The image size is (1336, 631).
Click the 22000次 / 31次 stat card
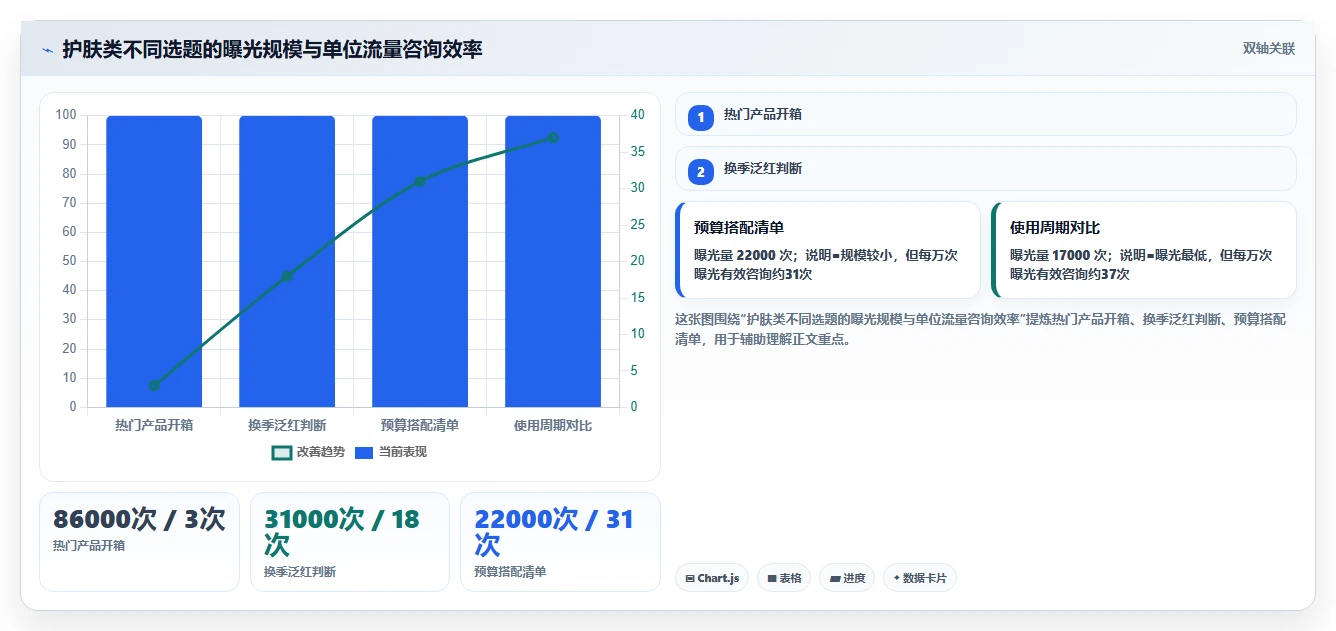point(560,542)
